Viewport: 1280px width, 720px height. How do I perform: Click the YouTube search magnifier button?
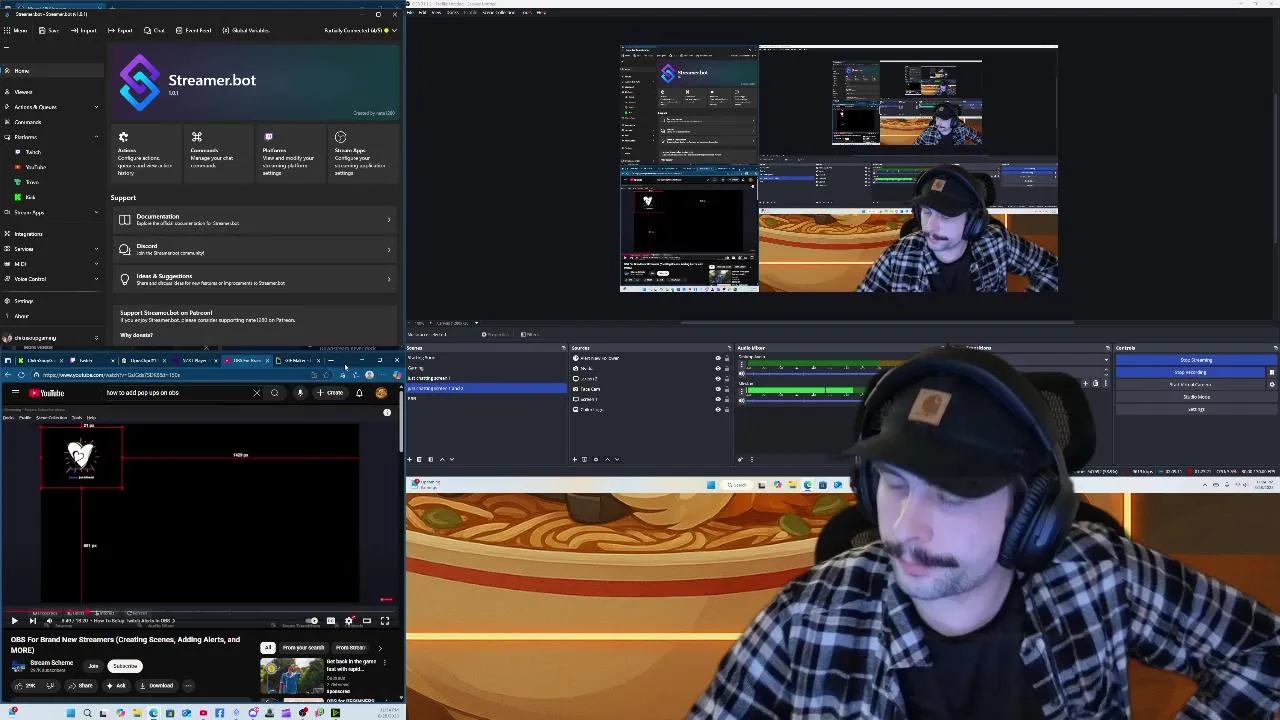tap(275, 393)
